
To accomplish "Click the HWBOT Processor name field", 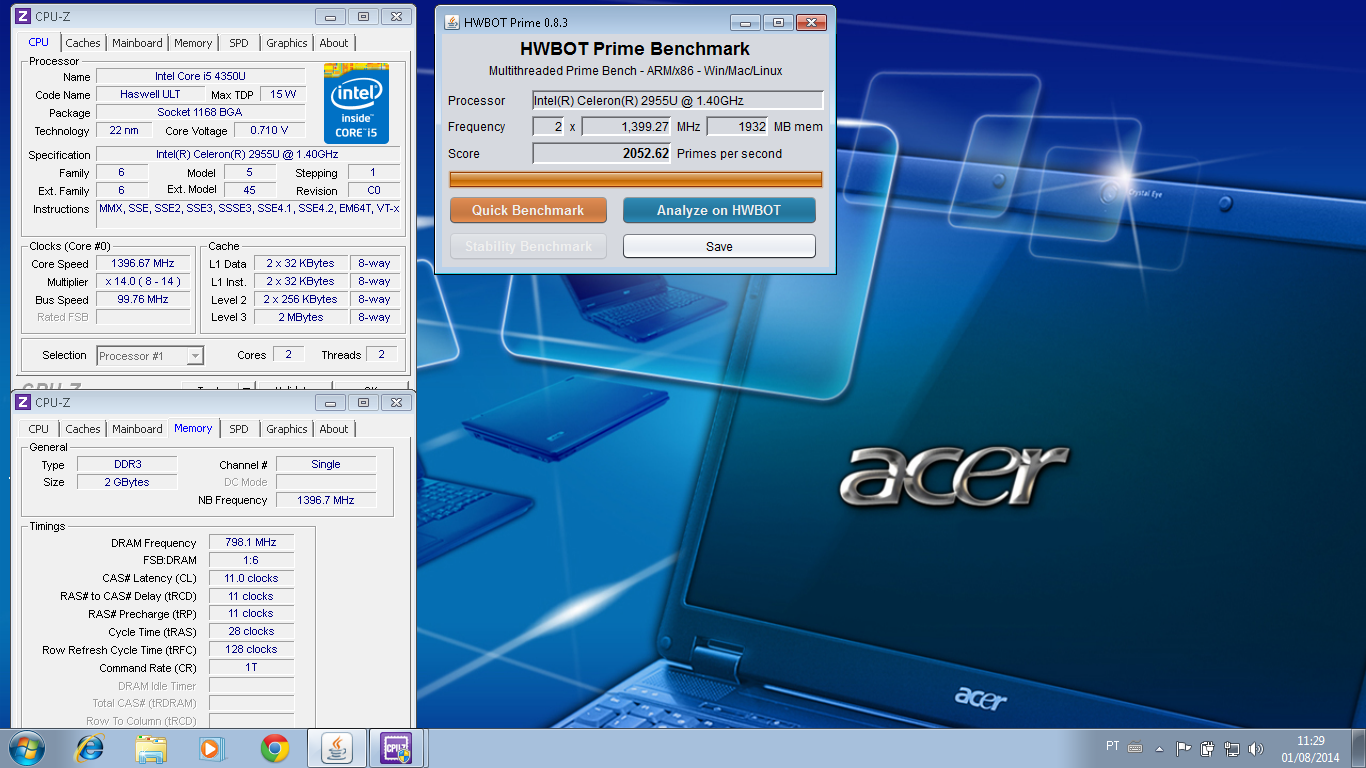I will coord(678,100).
